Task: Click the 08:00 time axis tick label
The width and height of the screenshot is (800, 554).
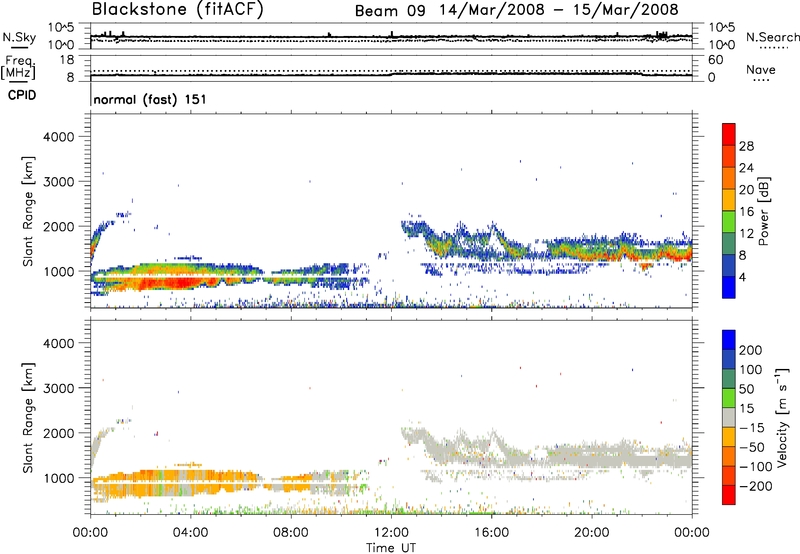Action: tap(291, 533)
